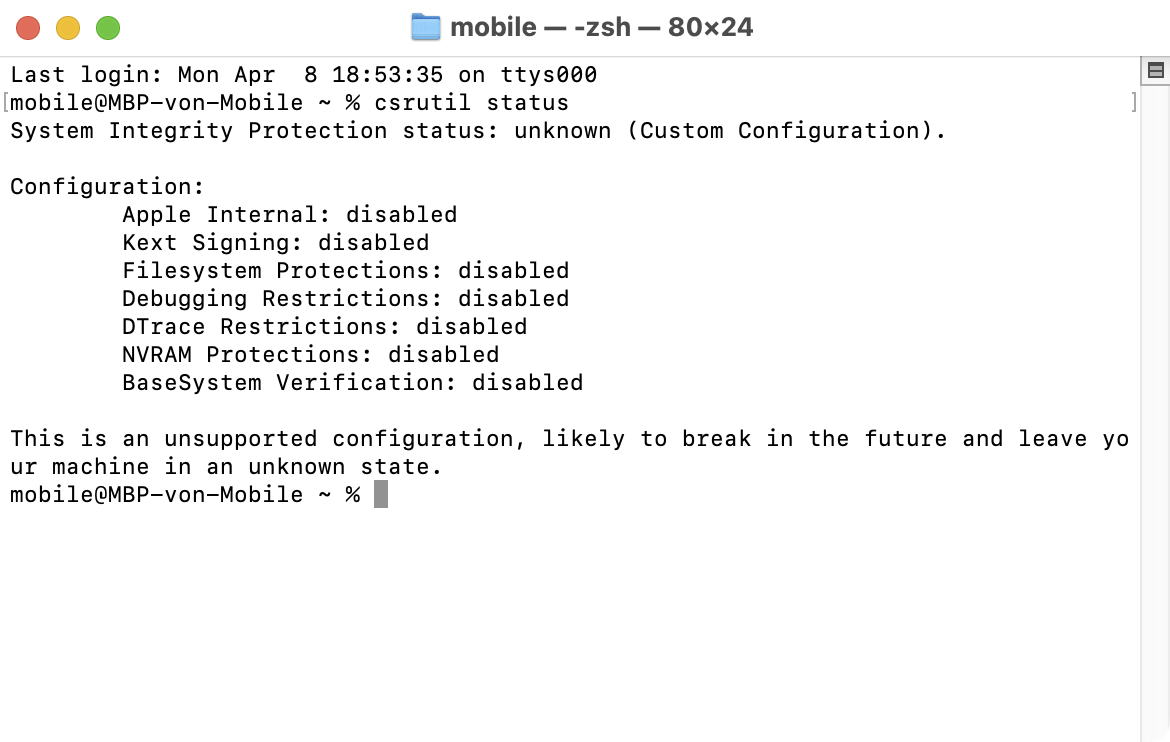Minimize the Terminal window with yellow button
Image resolution: width=1170 pixels, height=742 pixels.
point(68,28)
